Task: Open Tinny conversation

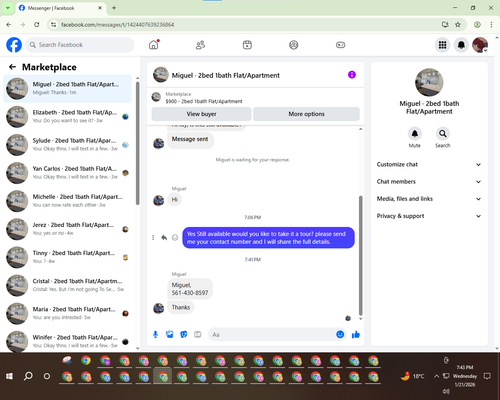Action: [x=67, y=257]
